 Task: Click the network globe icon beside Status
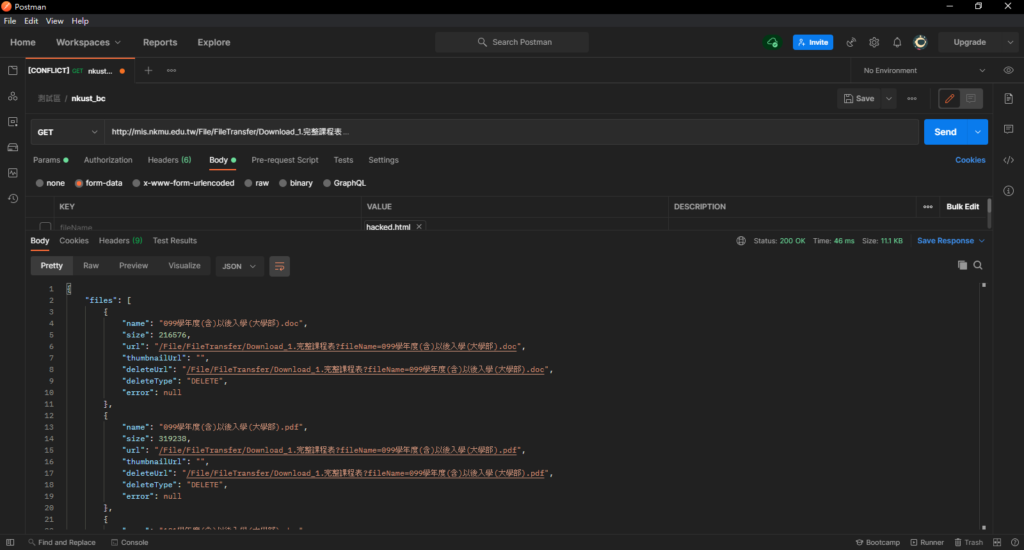tap(741, 241)
